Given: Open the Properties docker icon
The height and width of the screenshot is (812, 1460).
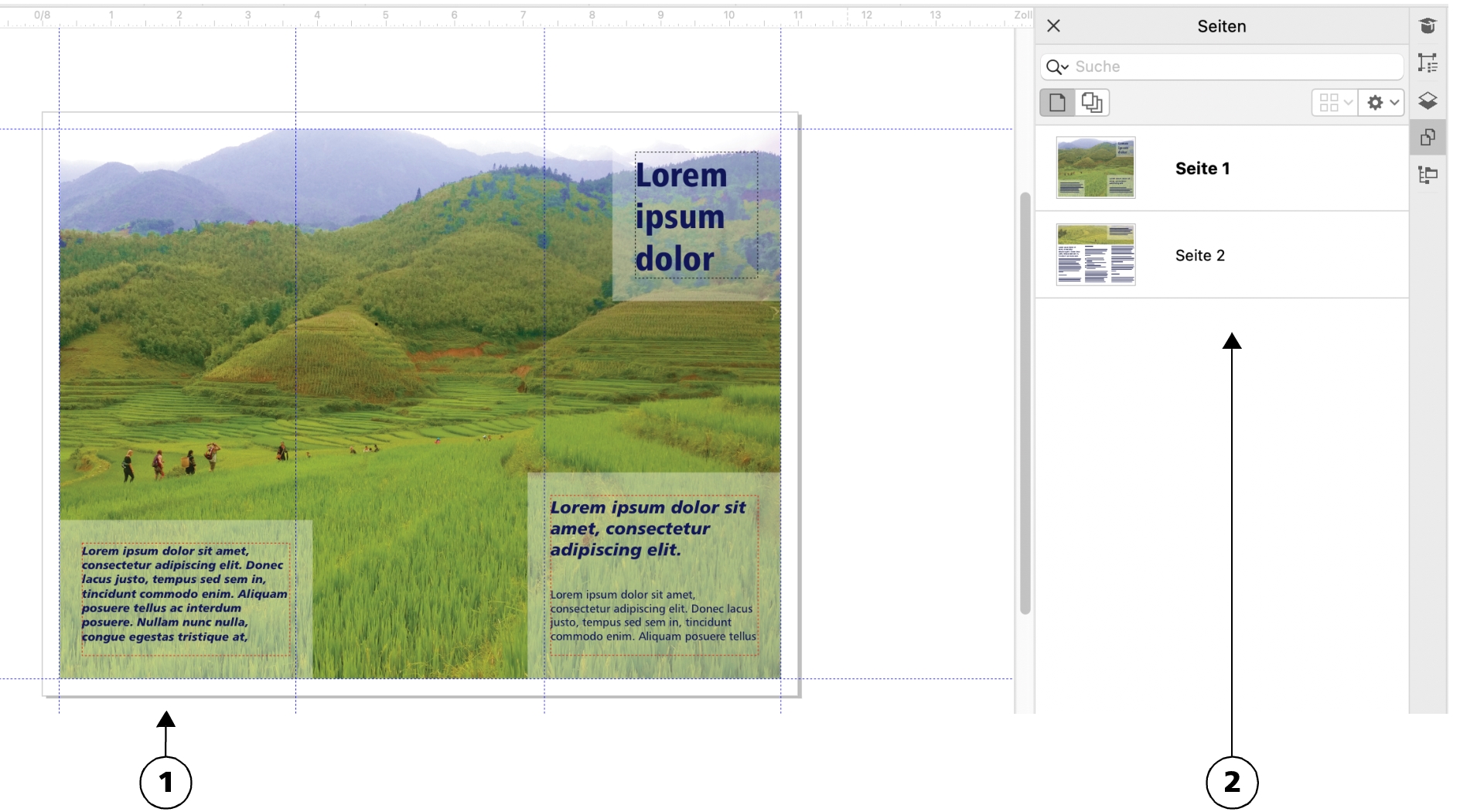Looking at the screenshot, I should 1428,63.
